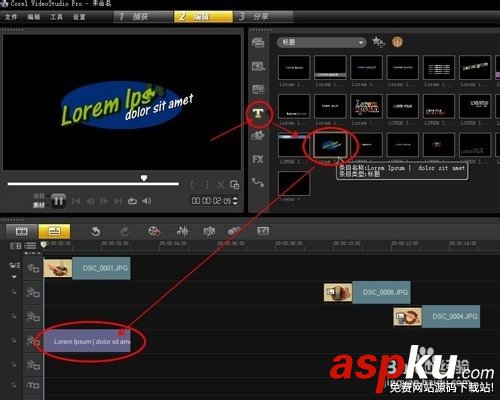Click the overlay track header icon by DSC_0004.JPG
The width and height of the screenshot is (500, 400).
click(33, 317)
